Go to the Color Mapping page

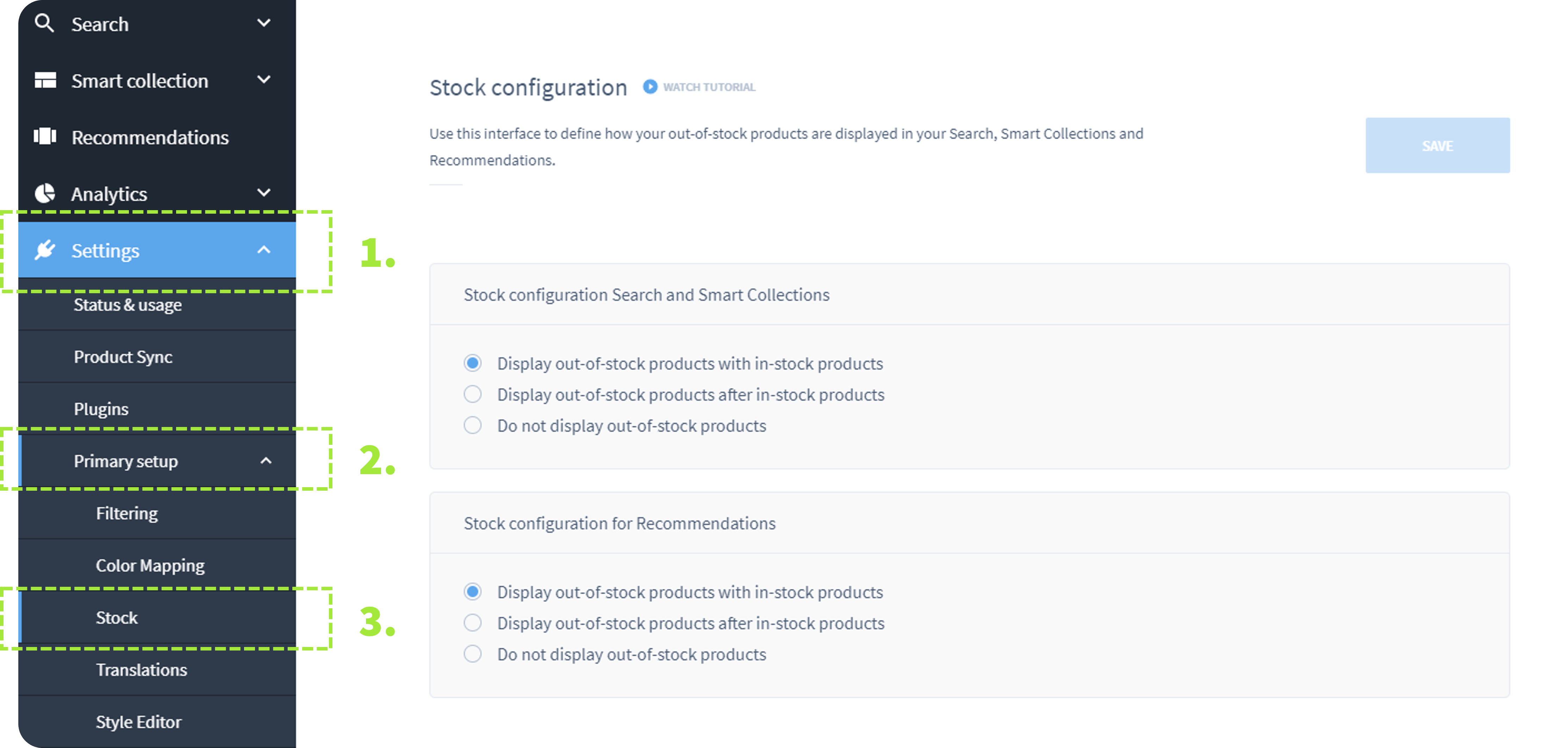pos(150,566)
